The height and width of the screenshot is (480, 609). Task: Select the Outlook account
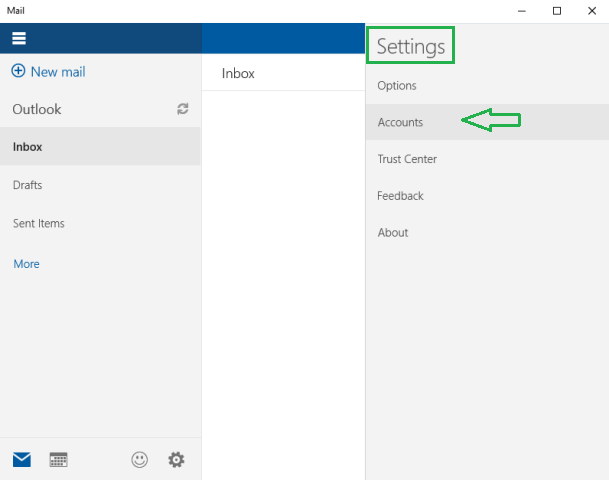(x=37, y=109)
